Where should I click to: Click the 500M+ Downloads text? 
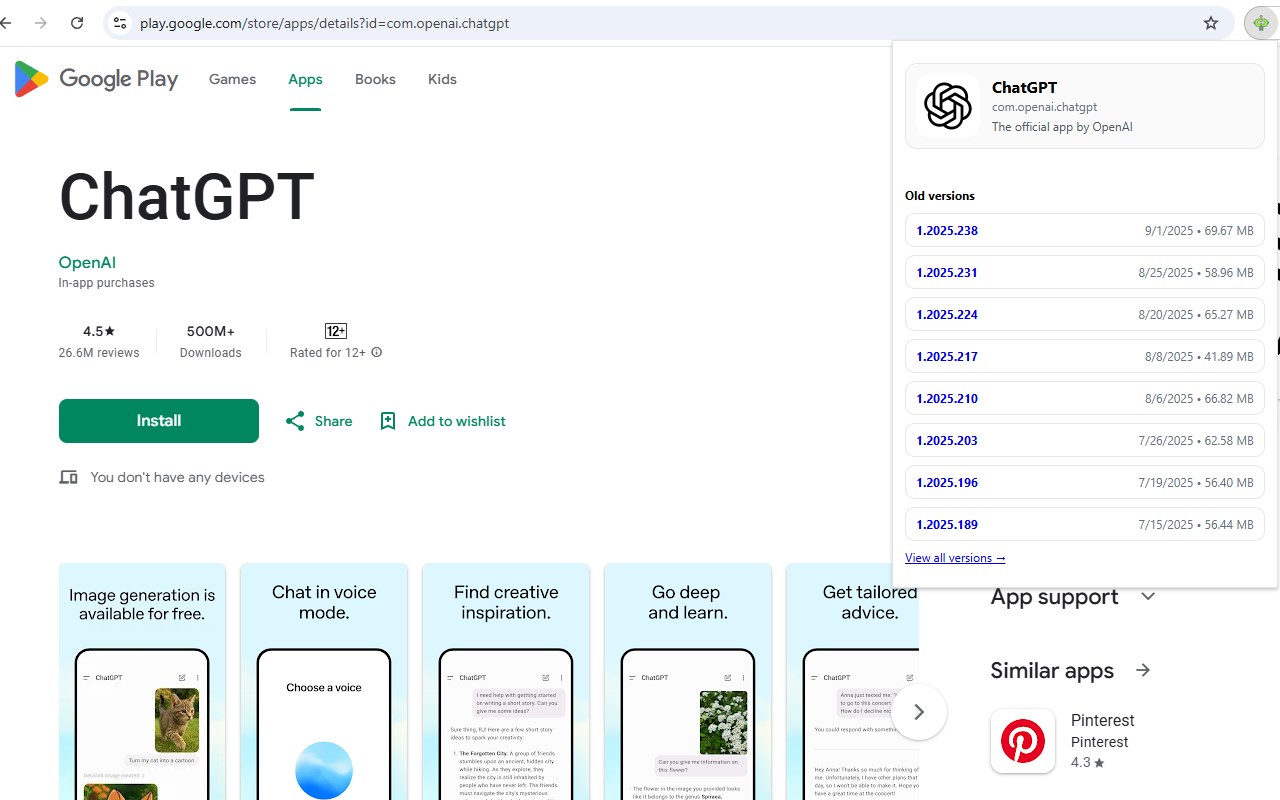(210, 341)
